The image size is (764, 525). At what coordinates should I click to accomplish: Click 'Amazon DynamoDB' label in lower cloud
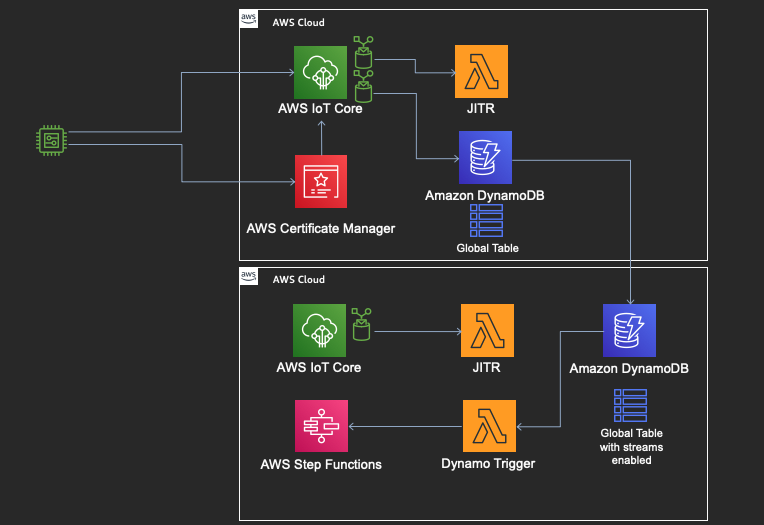(629, 369)
